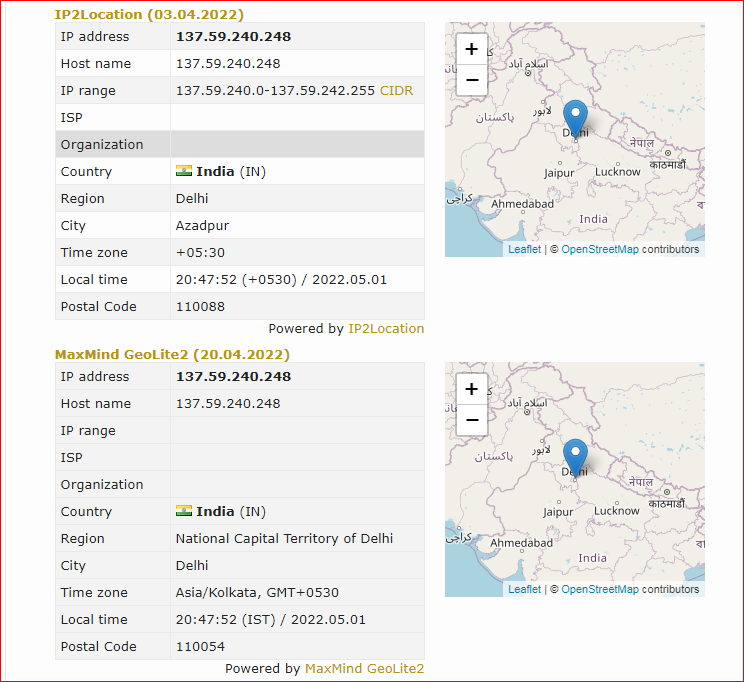Select the Organization row in IP2Location table
This screenshot has width=744, height=682.
pyautogui.click(x=240, y=144)
